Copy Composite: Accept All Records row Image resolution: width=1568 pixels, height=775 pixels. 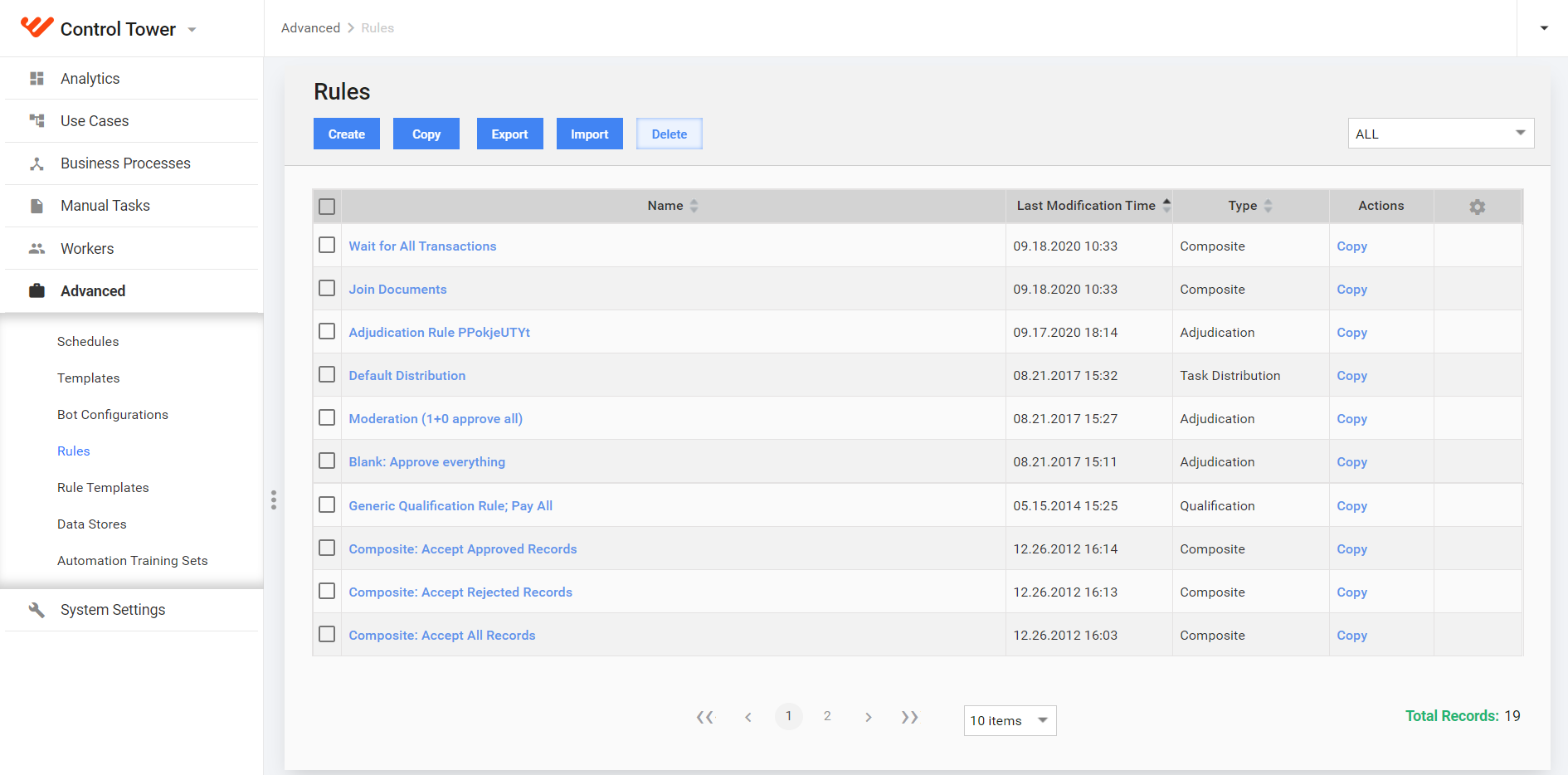(1351, 636)
